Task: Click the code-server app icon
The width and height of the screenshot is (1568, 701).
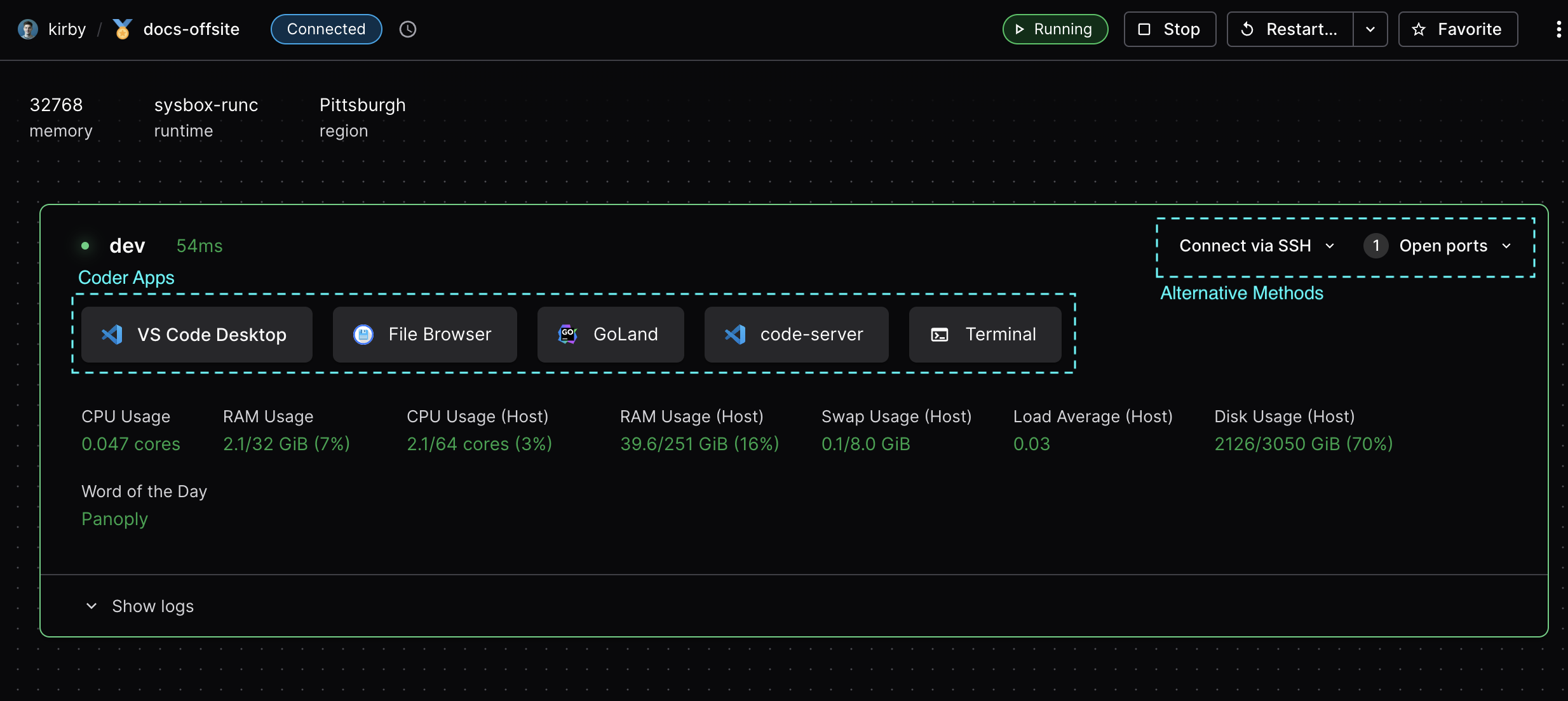Action: click(735, 335)
